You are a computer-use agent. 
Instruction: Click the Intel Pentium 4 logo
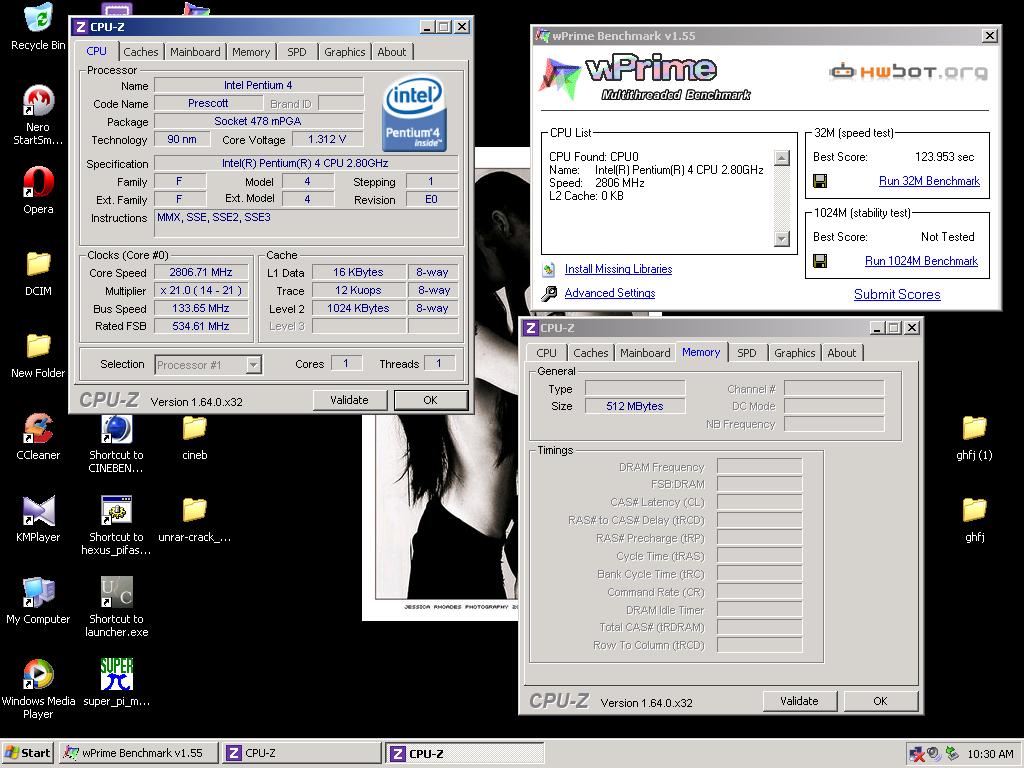[x=414, y=112]
